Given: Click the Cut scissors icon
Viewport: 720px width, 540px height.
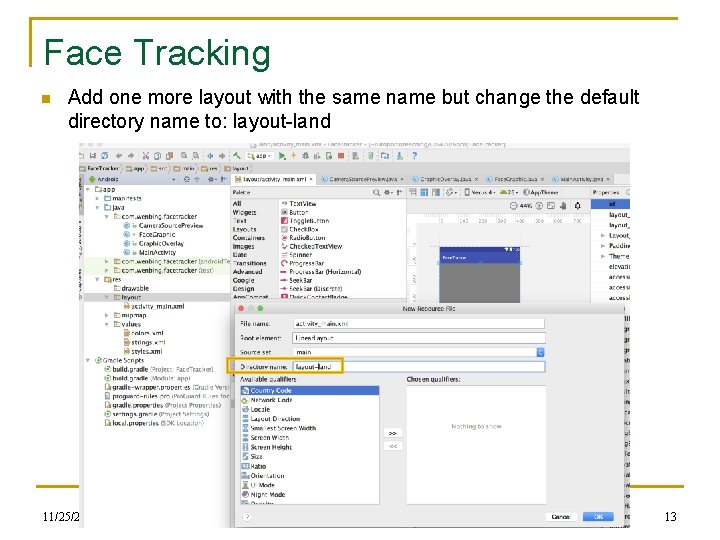Looking at the screenshot, I should coord(146,156).
